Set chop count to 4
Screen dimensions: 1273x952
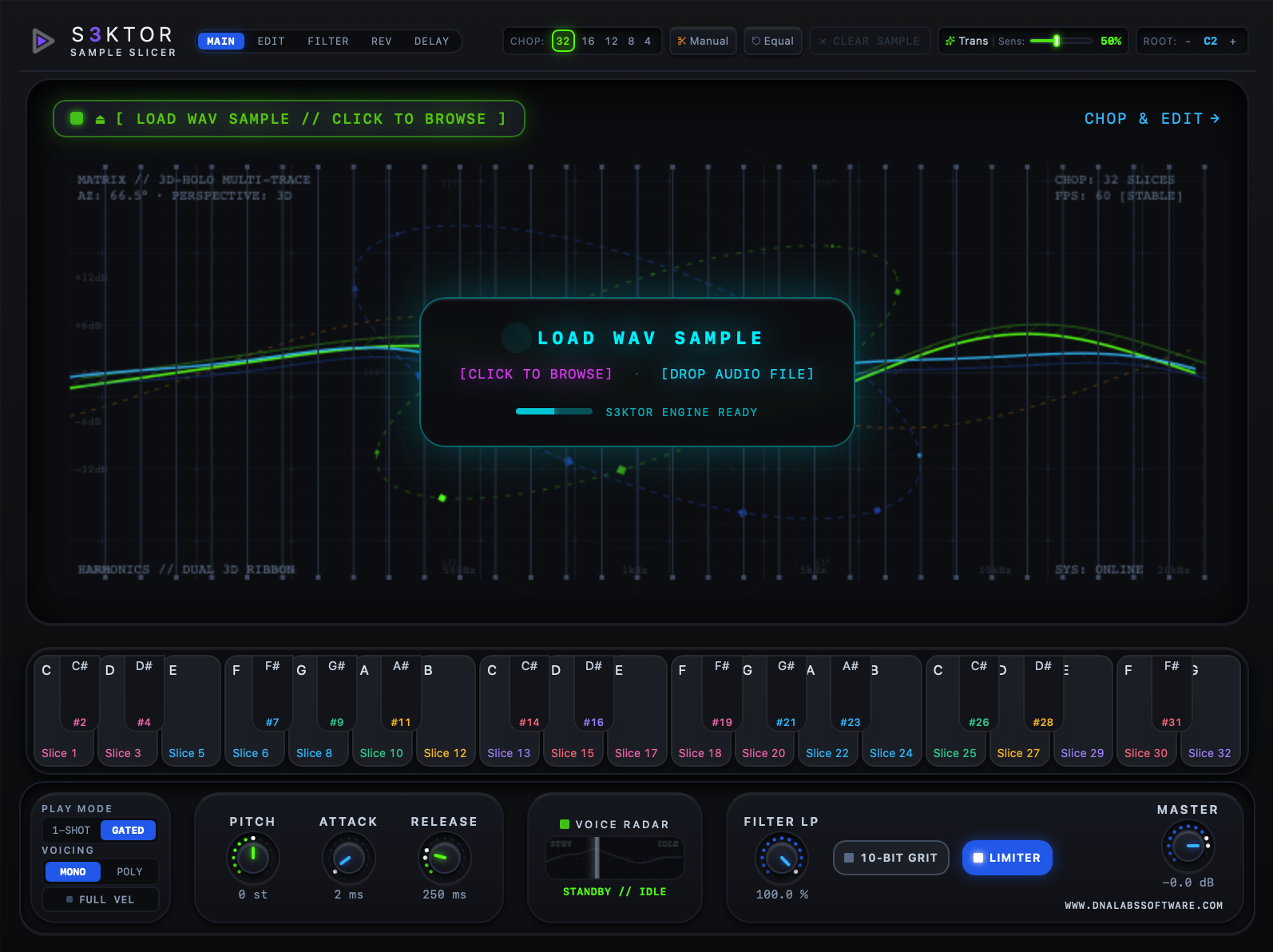(648, 41)
